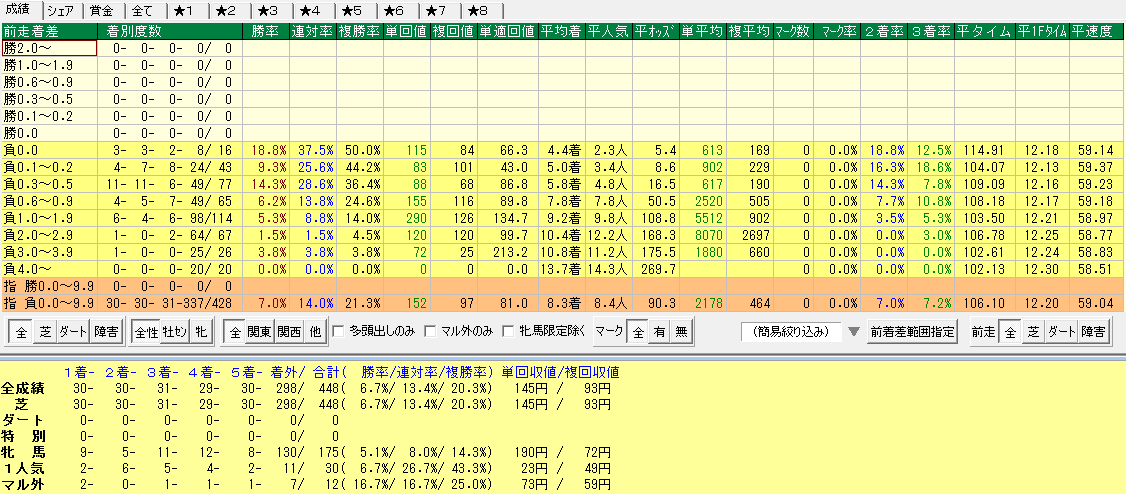Screen dimensions: 1126x494
Task: Click the 複平均 column header
Action: [749, 31]
